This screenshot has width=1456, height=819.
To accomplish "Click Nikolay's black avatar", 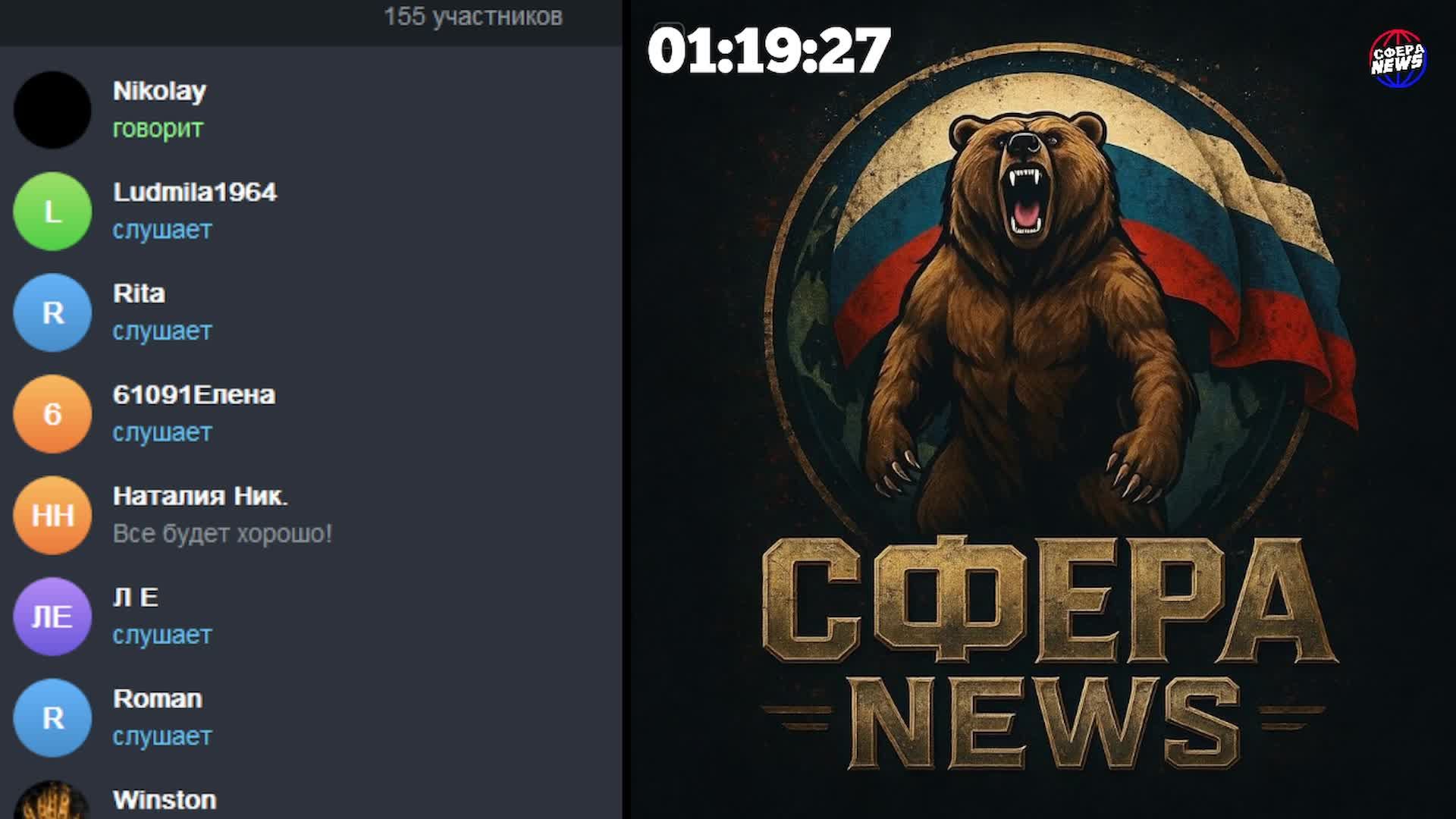I will pyautogui.click(x=52, y=110).
